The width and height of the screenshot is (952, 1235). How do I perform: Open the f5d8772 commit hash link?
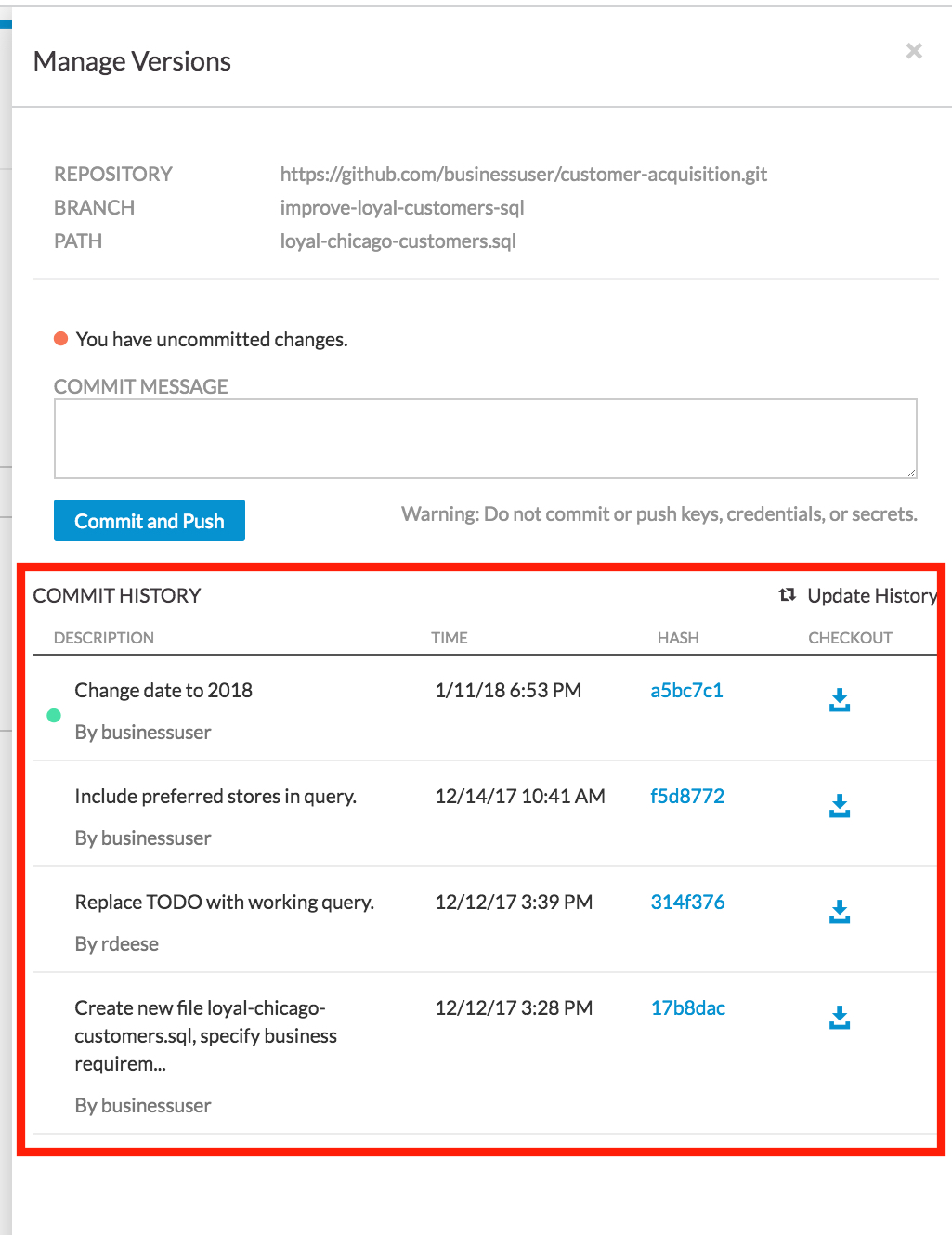686,797
